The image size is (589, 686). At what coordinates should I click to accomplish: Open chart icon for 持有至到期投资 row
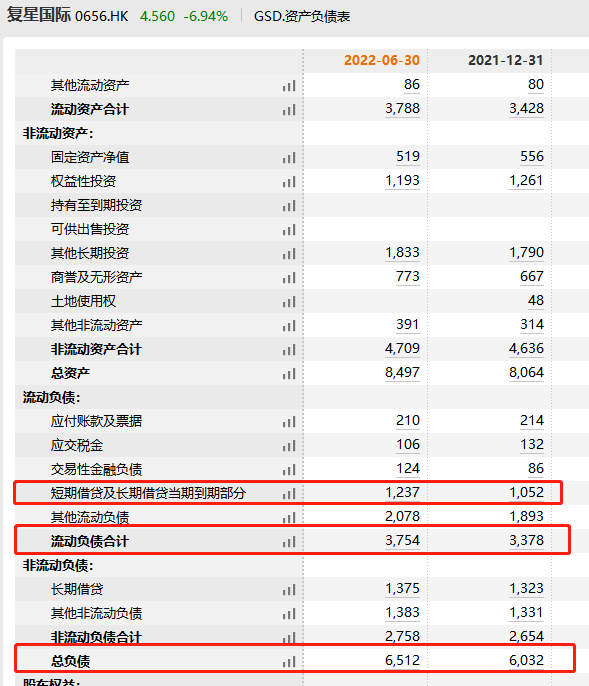(289, 206)
